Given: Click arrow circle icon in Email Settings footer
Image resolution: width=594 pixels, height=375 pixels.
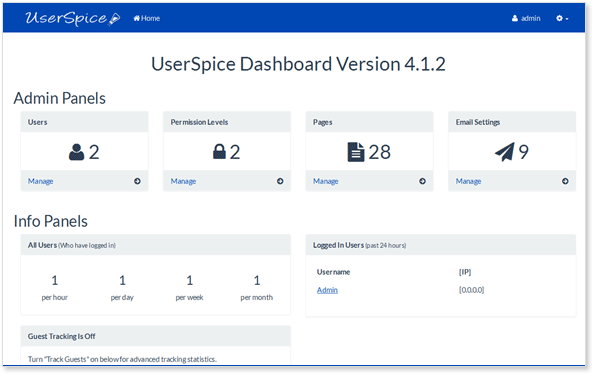Looking at the screenshot, I should tap(565, 181).
